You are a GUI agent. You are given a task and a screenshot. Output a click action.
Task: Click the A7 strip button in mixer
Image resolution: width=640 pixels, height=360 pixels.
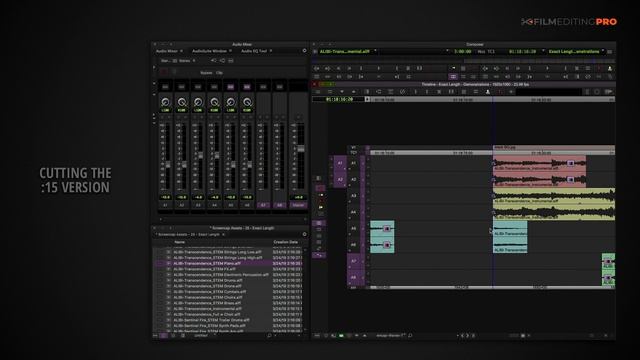coord(263,205)
